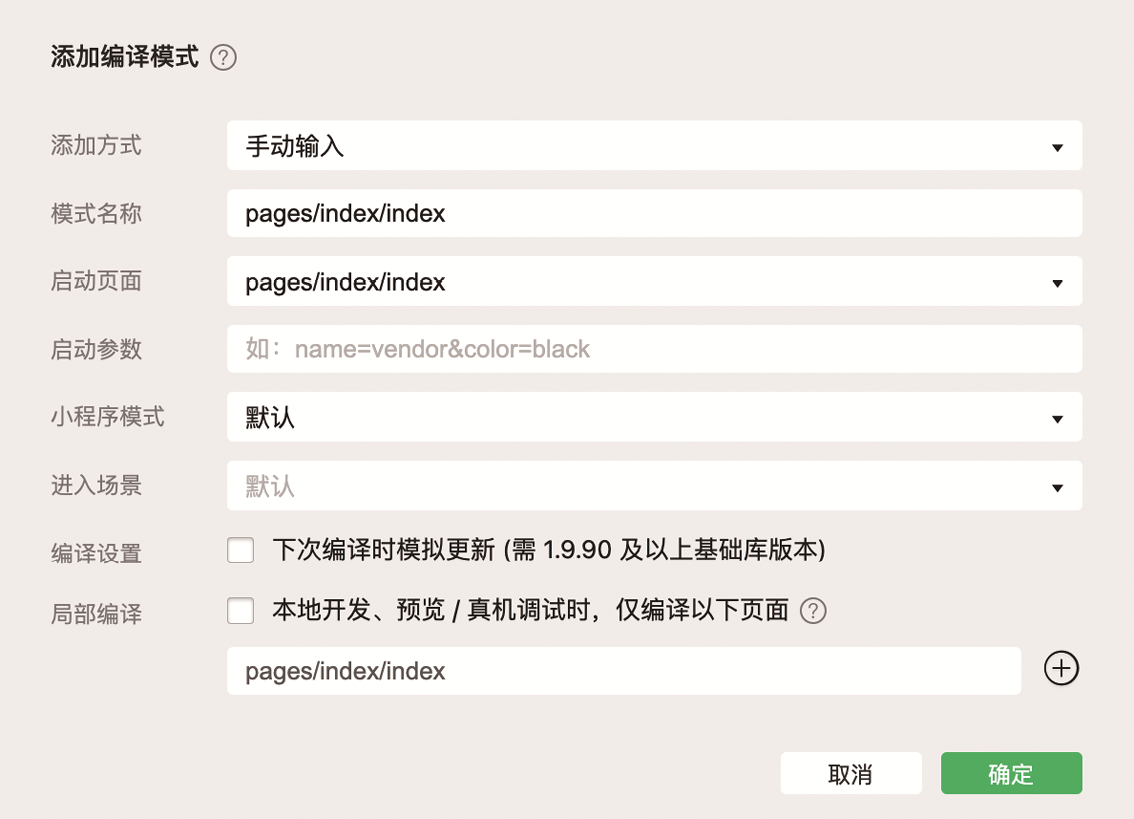Open the 手动输入 add-method dropdown

click(655, 145)
